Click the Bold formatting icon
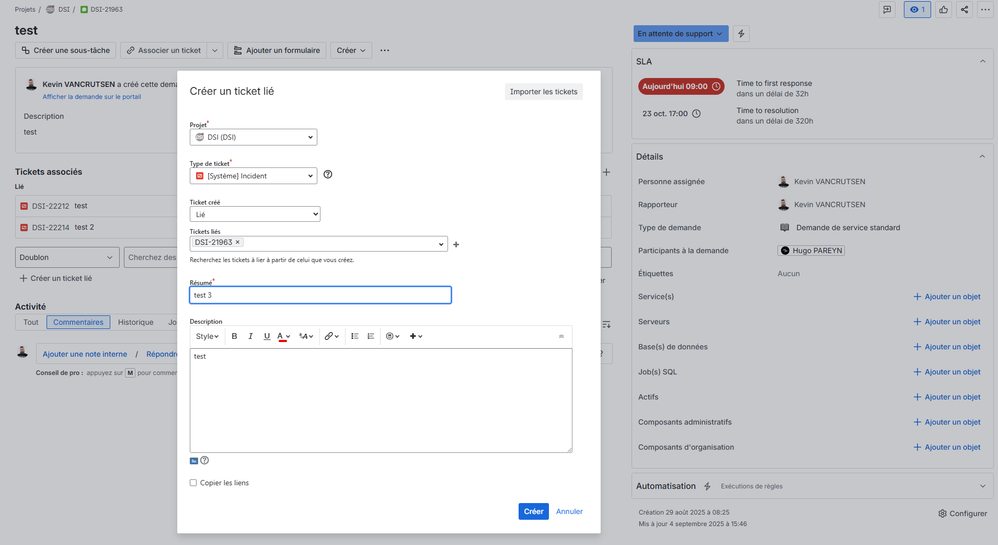The image size is (998, 545). point(234,336)
